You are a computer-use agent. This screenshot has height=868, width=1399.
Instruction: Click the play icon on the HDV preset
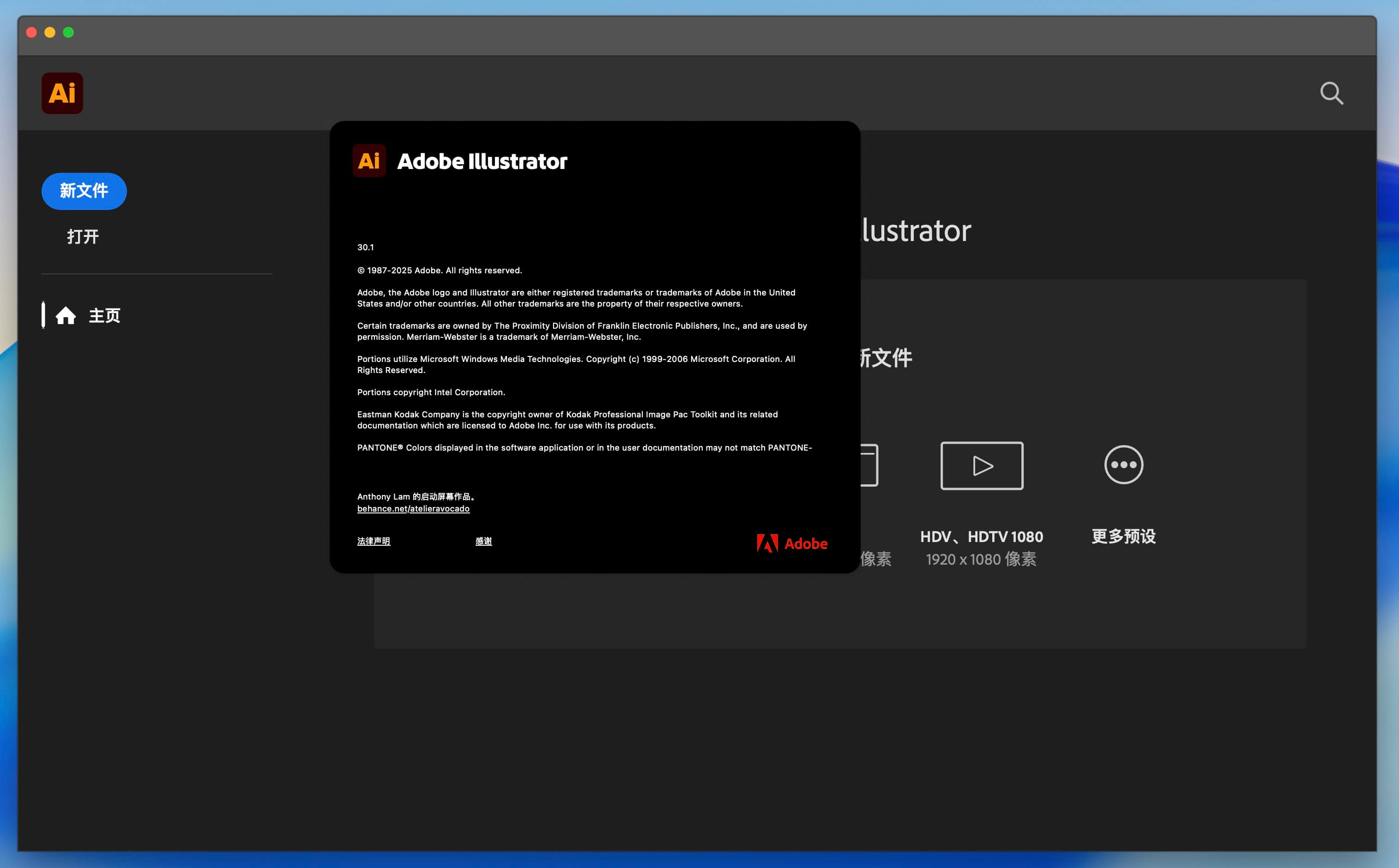click(982, 465)
